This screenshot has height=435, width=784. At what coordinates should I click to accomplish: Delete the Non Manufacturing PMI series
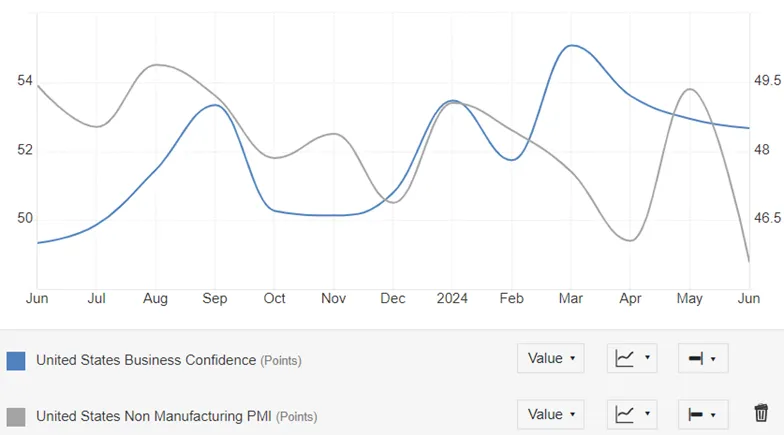coord(761,413)
